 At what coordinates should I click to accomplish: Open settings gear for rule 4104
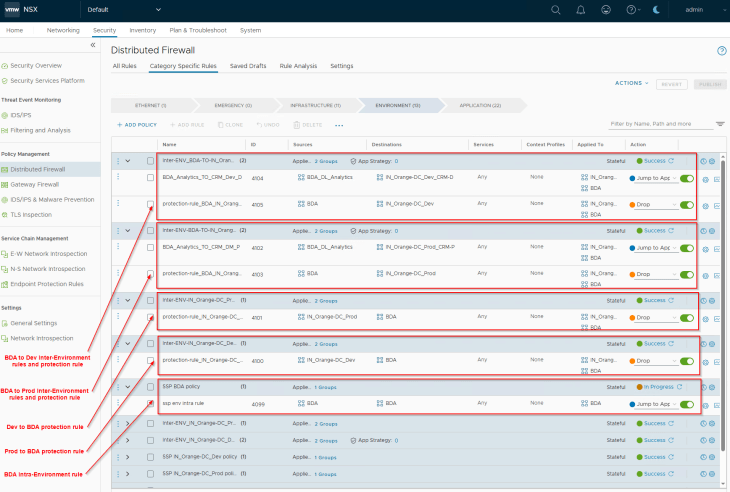(x=705, y=178)
